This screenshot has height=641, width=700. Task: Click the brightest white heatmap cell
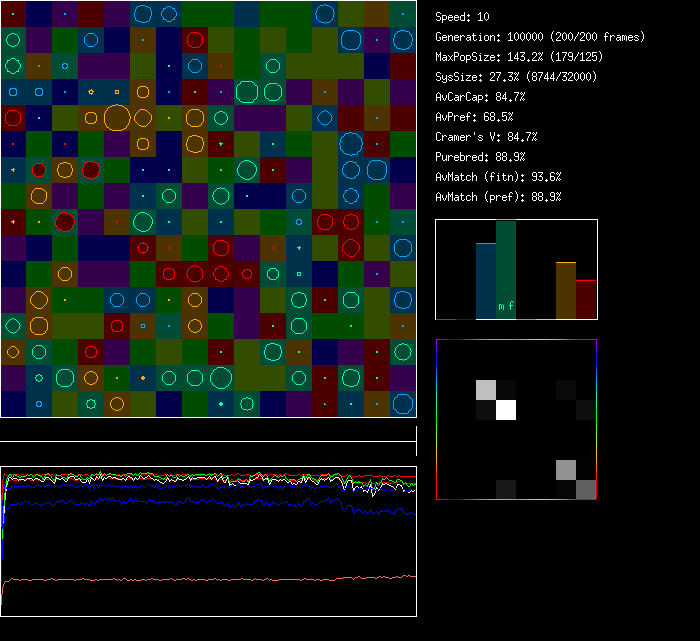pos(506,410)
